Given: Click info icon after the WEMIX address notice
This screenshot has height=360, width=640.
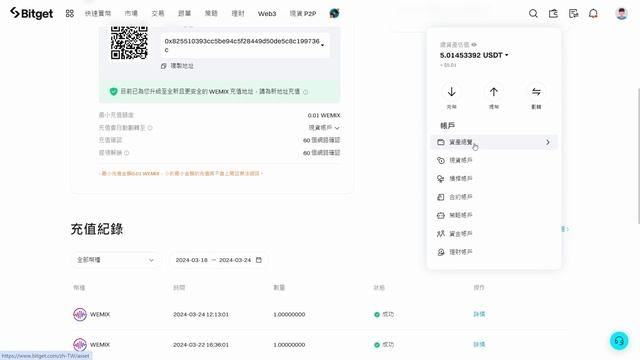Looking at the screenshot, I should (305, 92).
